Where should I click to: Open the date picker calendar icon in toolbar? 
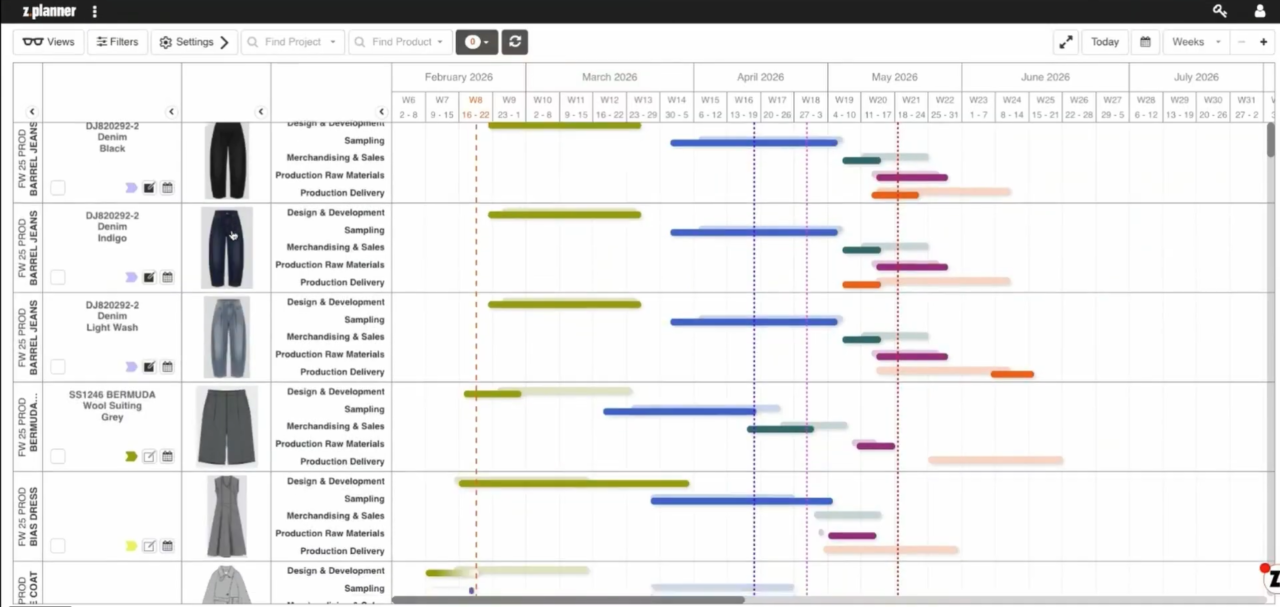[1146, 42]
